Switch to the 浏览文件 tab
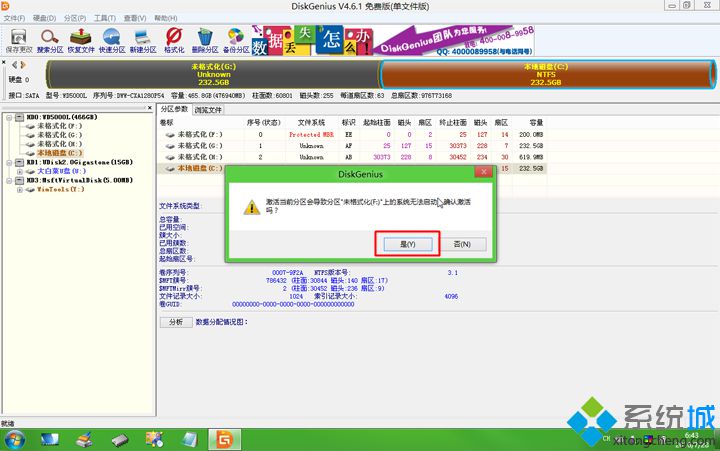720x451 pixels. [x=208, y=110]
